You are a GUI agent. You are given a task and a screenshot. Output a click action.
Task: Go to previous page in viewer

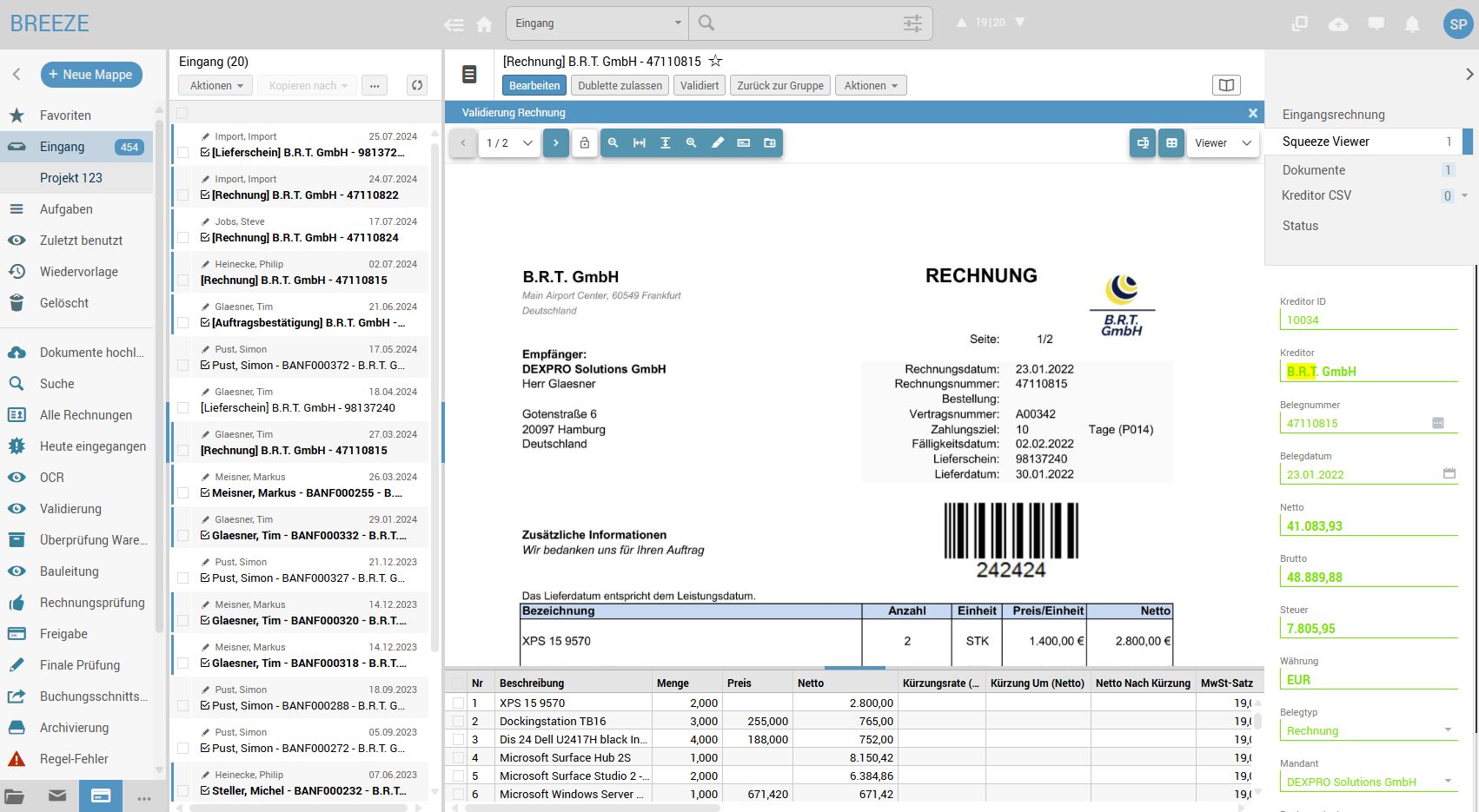coord(463,143)
